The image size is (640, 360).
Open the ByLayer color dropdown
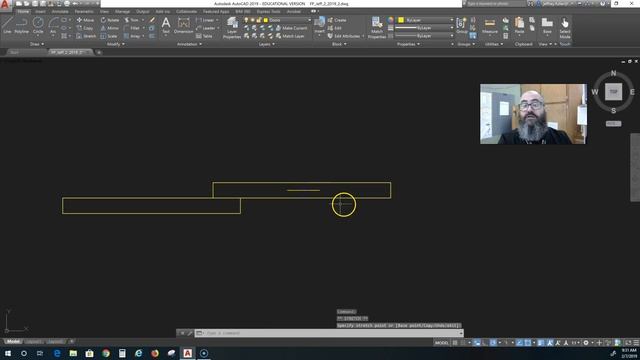(426, 20)
